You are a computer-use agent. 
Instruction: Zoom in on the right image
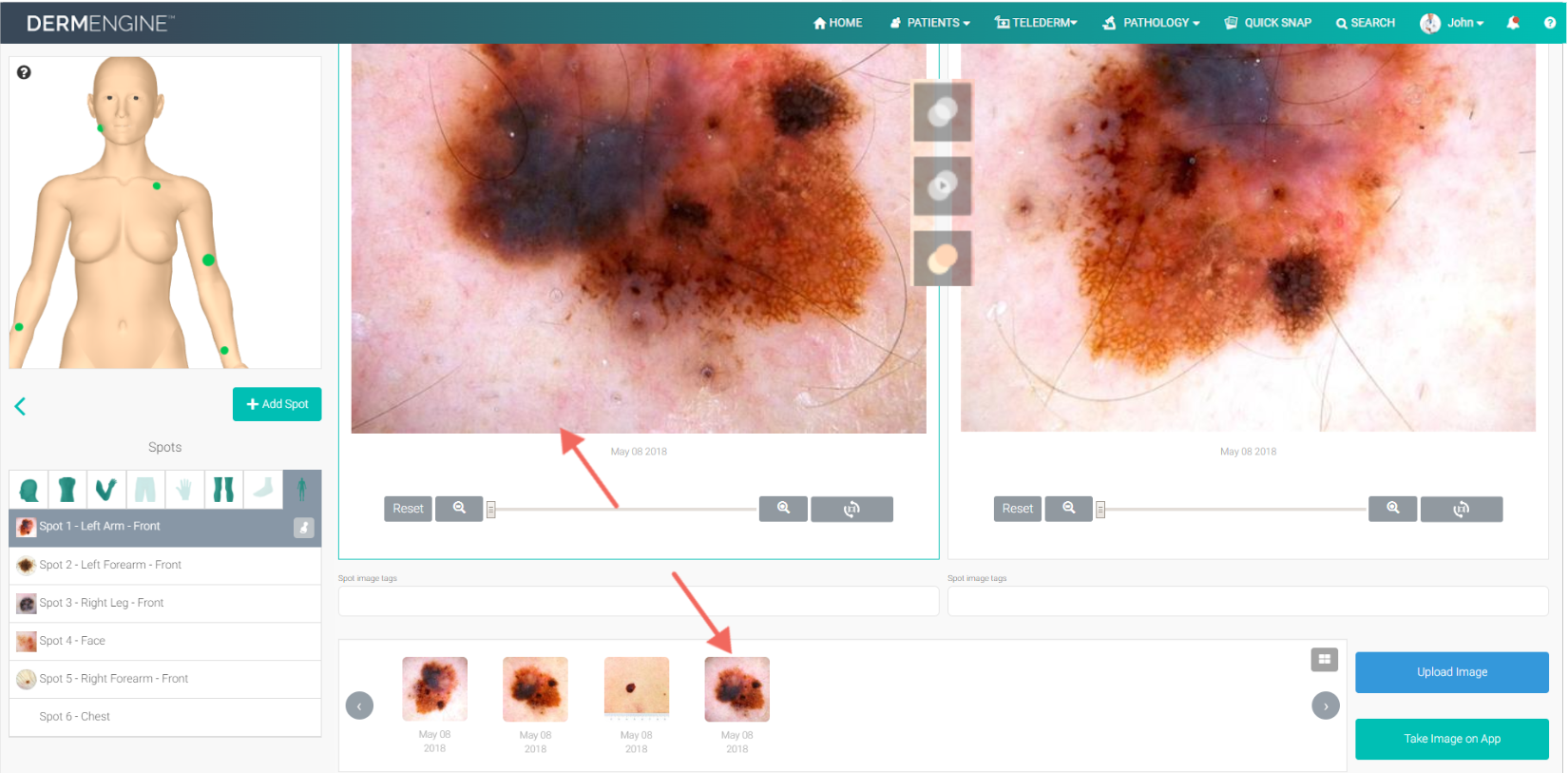tap(1392, 510)
